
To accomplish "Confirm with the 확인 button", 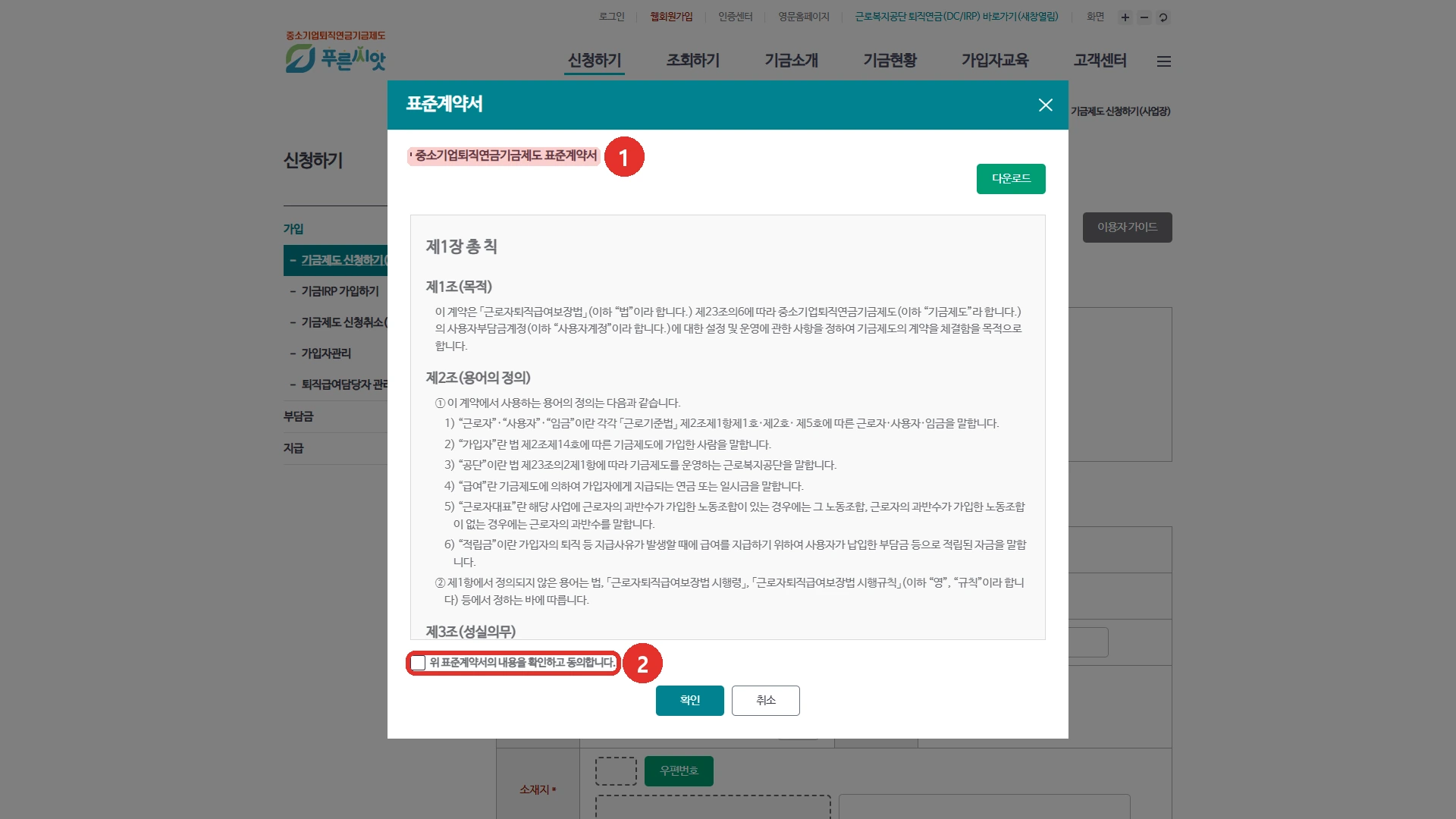I will 689,701.
